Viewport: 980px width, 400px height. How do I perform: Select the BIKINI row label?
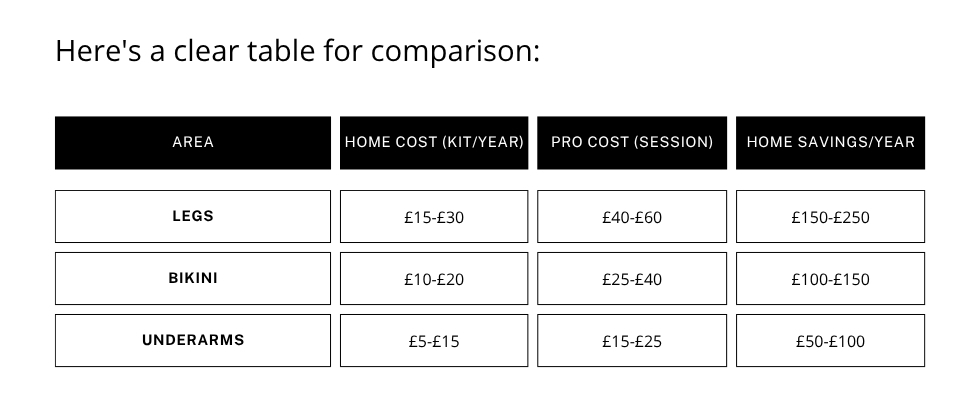(193, 278)
